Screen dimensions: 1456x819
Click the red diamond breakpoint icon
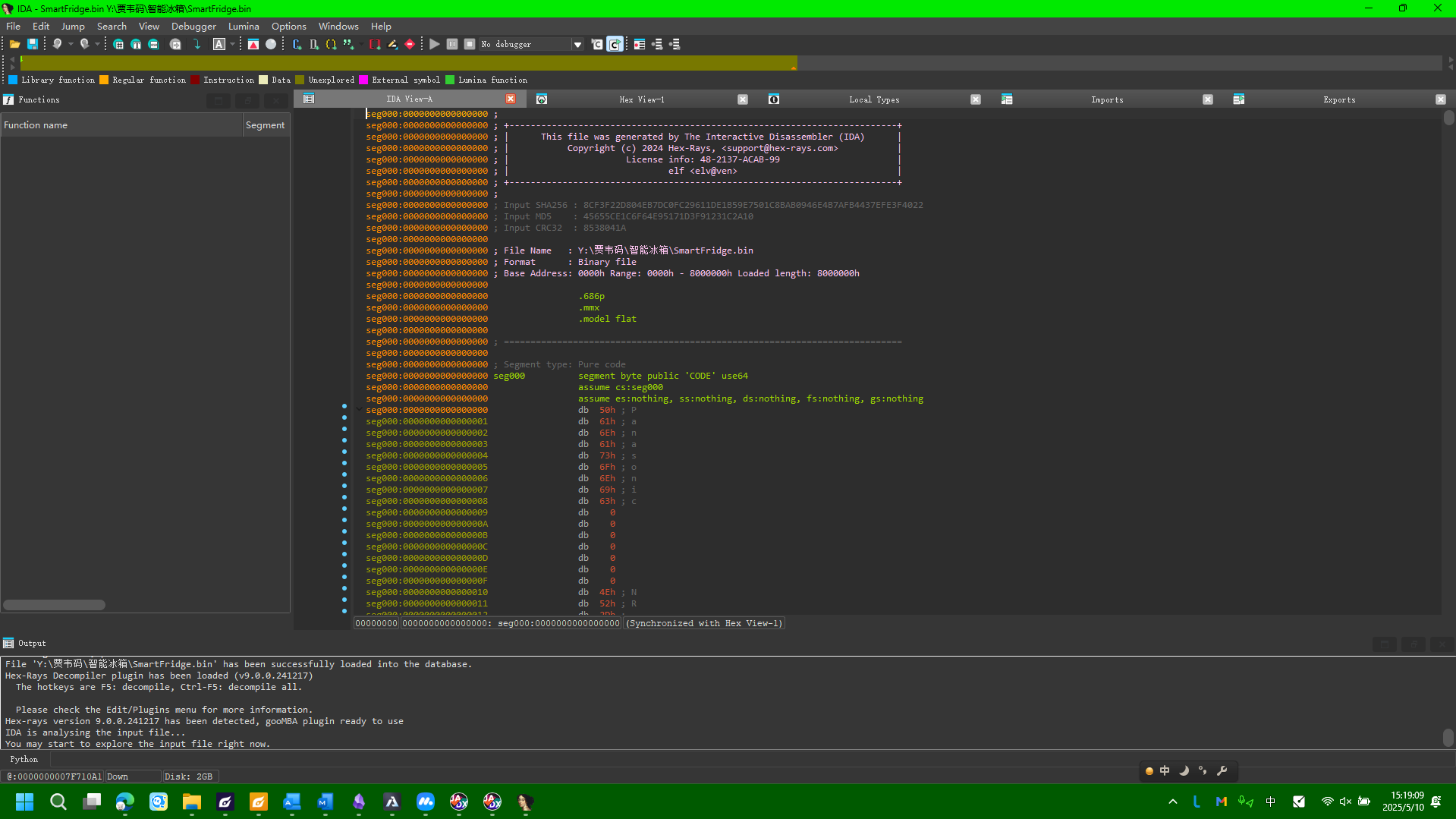(x=410, y=44)
